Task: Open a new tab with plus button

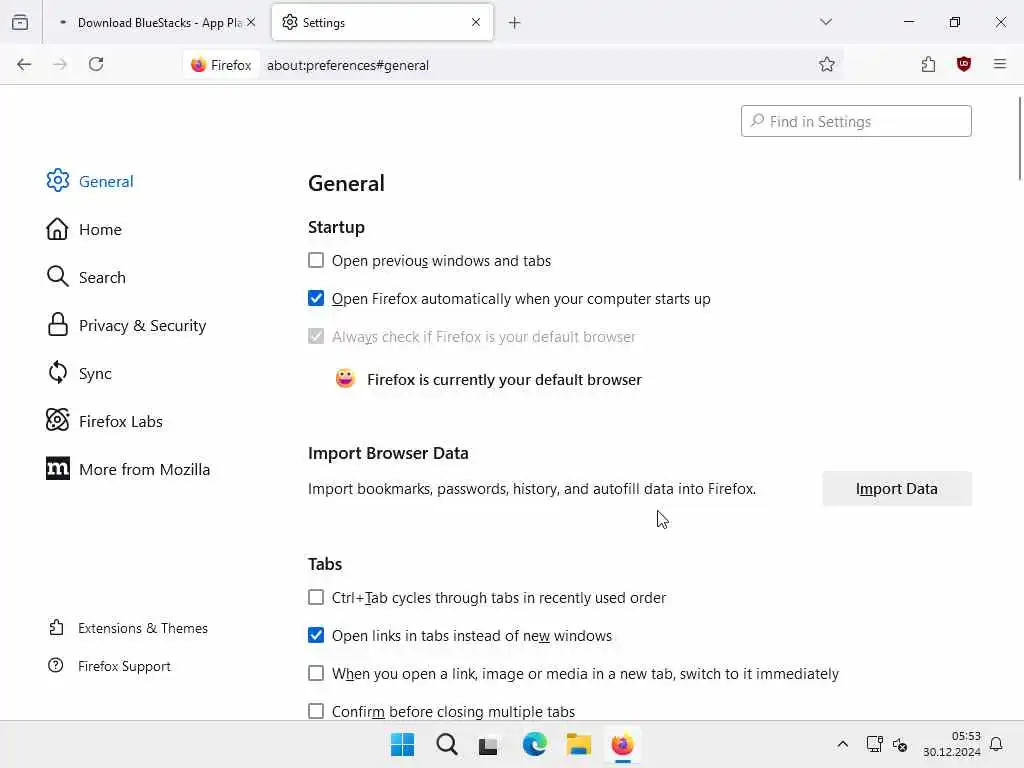Action: pyautogui.click(x=515, y=23)
